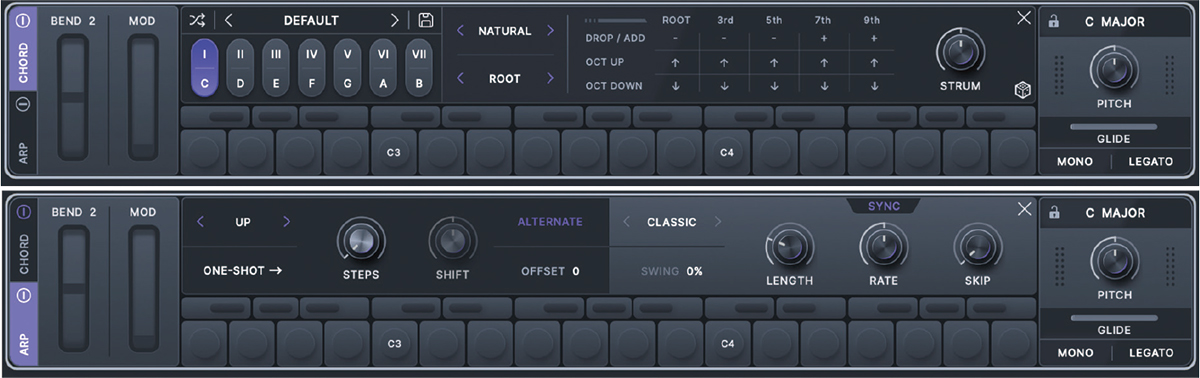
Task: Select chord degree VII (B)
Action: click(420, 69)
